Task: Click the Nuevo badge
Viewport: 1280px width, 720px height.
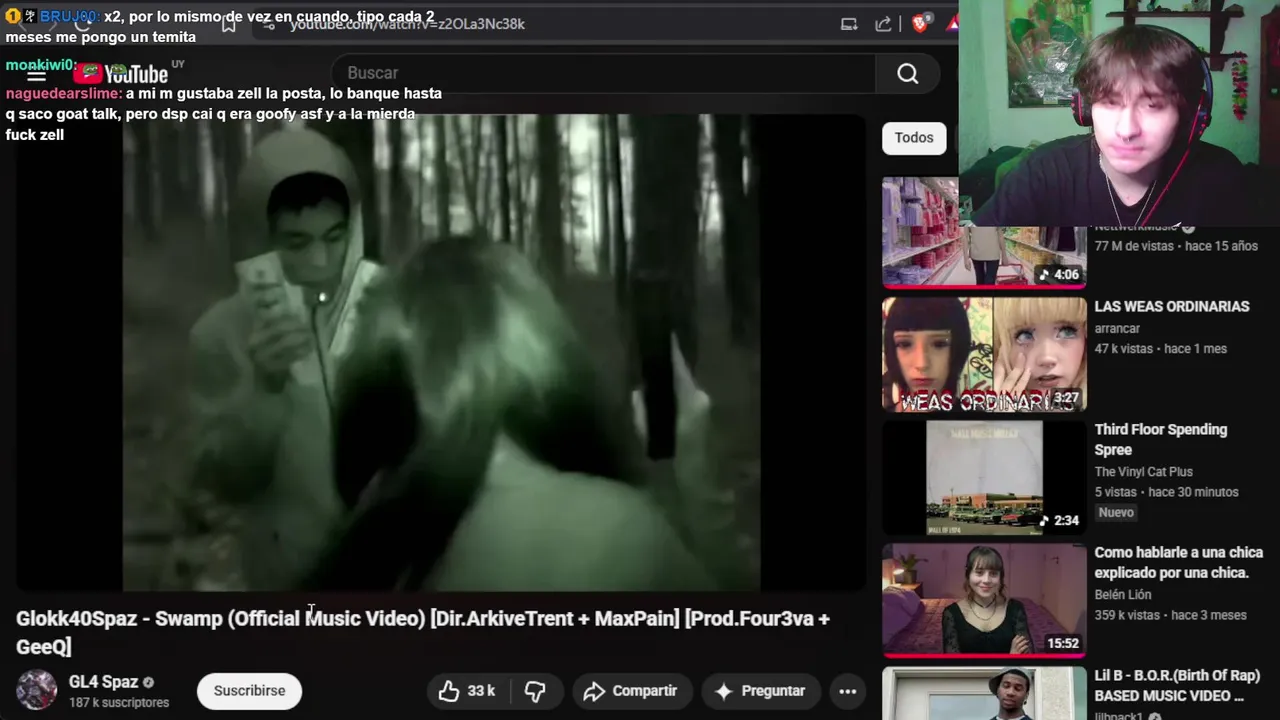Action: point(1116,513)
